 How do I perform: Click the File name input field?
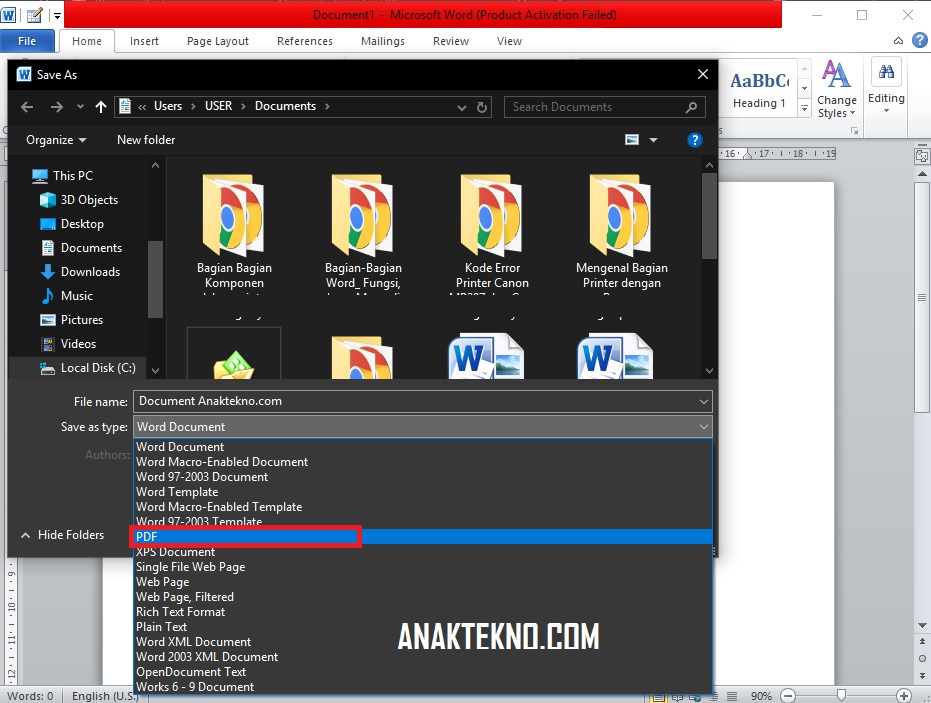coord(423,401)
